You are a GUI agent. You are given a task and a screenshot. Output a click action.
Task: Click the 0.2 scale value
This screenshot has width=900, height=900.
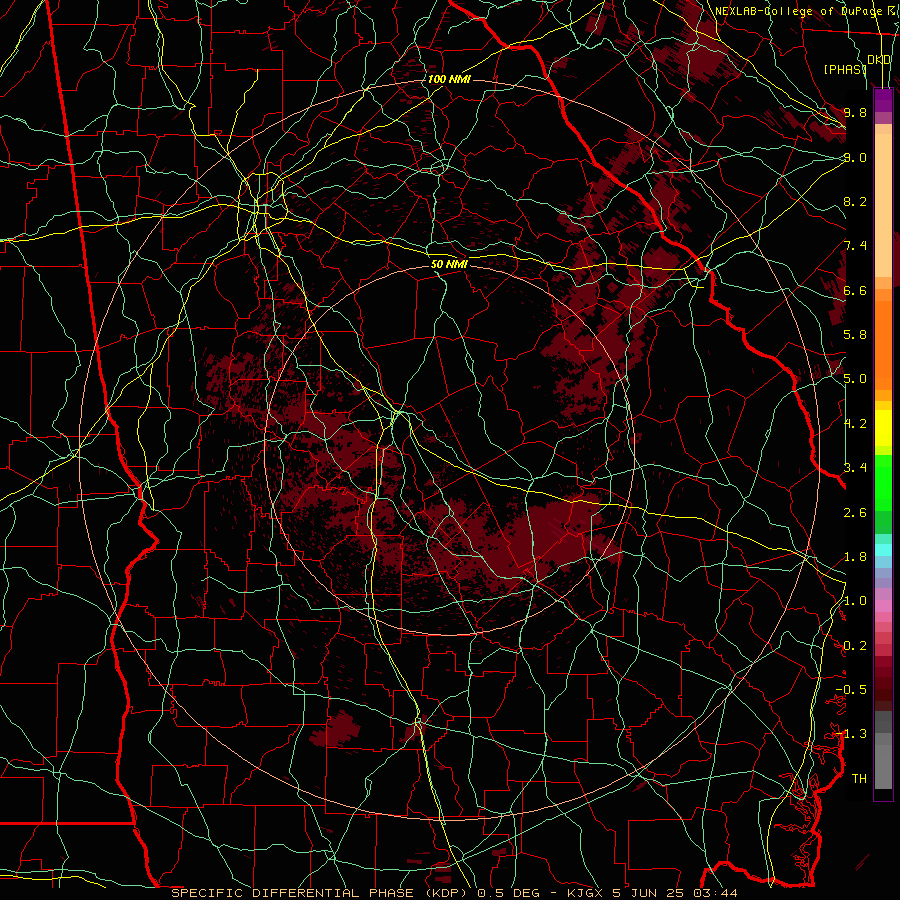[x=855, y=646]
